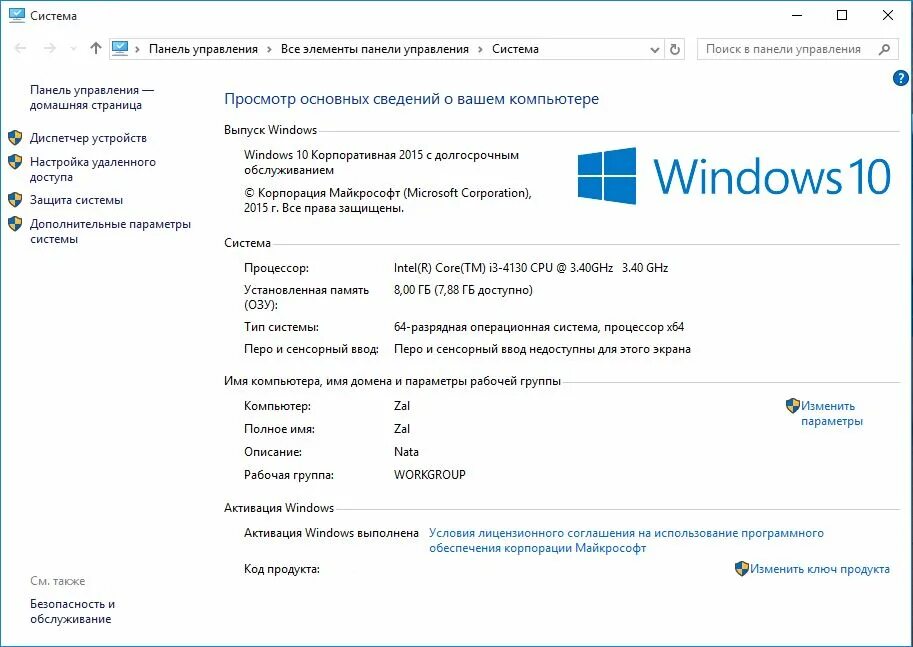This screenshot has width=913, height=647.
Task: Select Все элементы панели управления breadcrumb
Action: click(374, 49)
